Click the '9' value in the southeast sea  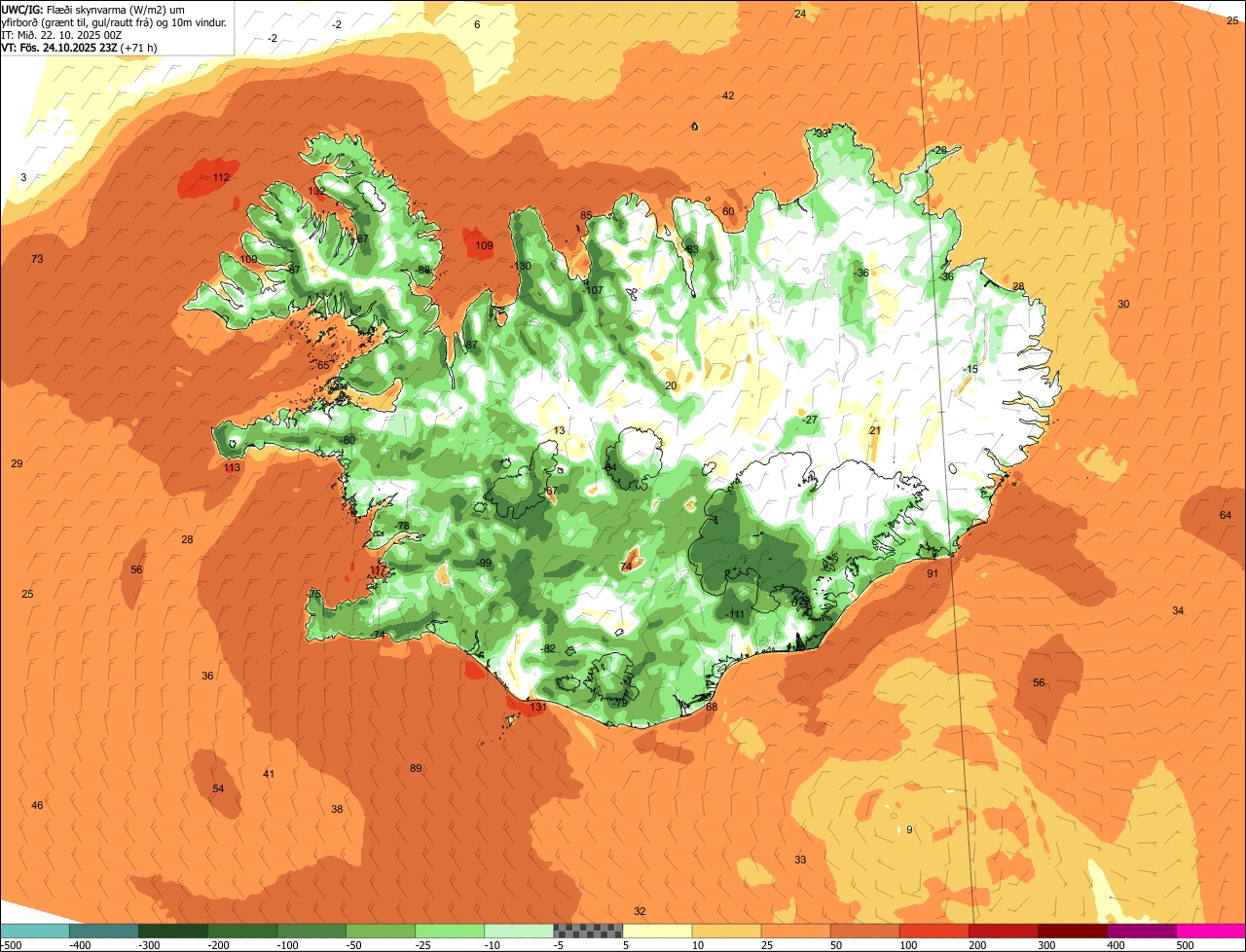coord(909,829)
